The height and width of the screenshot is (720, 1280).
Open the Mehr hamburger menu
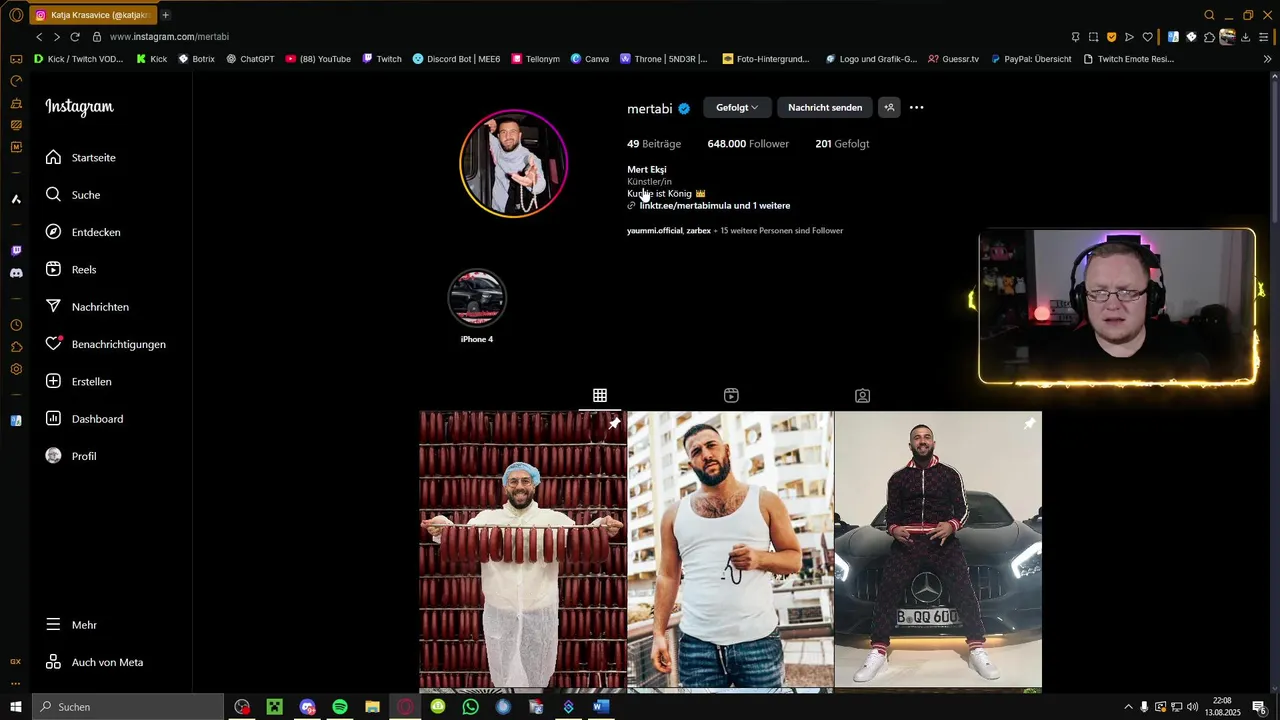pyautogui.click(x=71, y=625)
